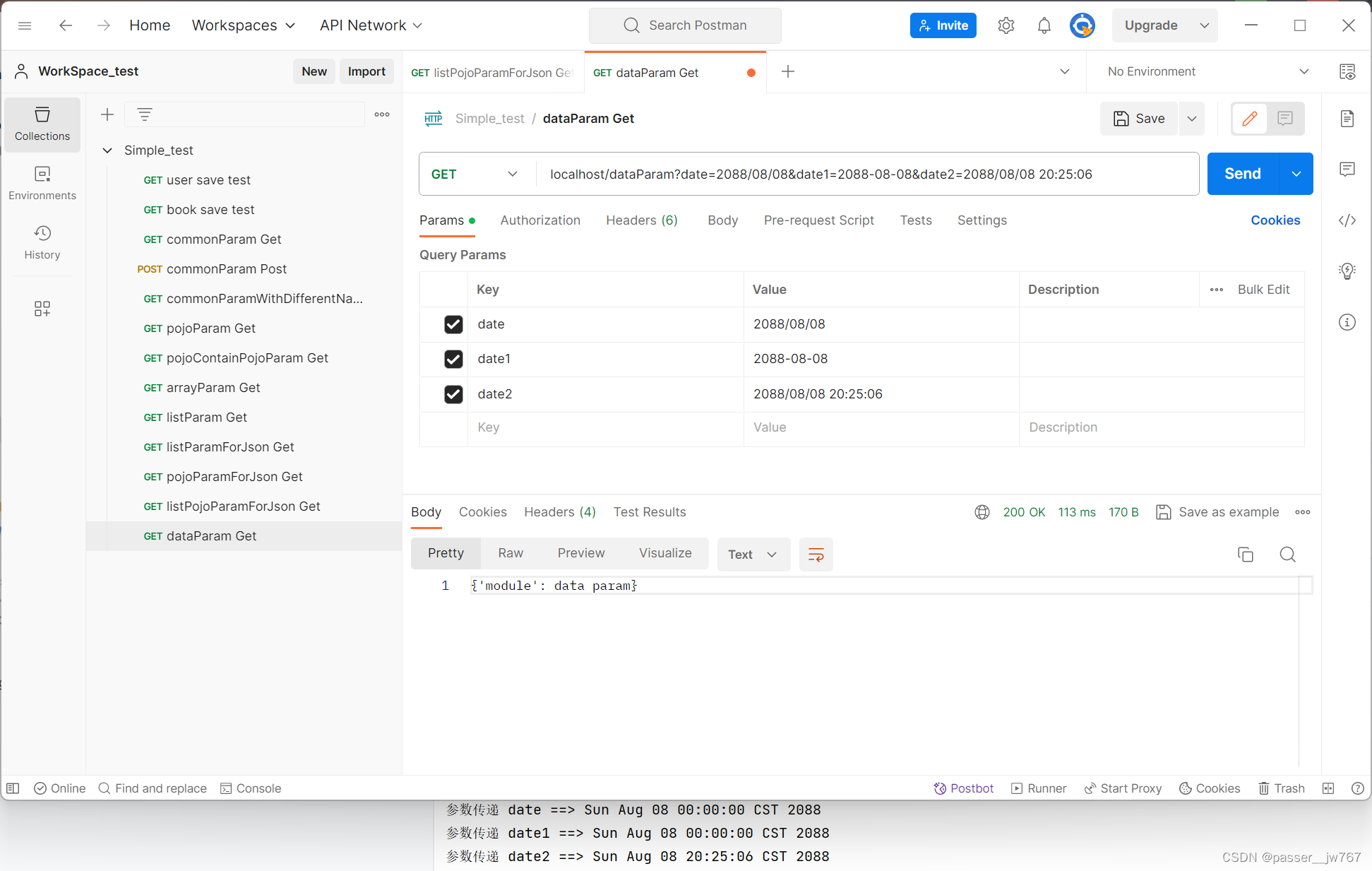Click the Beautify response icon

click(x=815, y=553)
